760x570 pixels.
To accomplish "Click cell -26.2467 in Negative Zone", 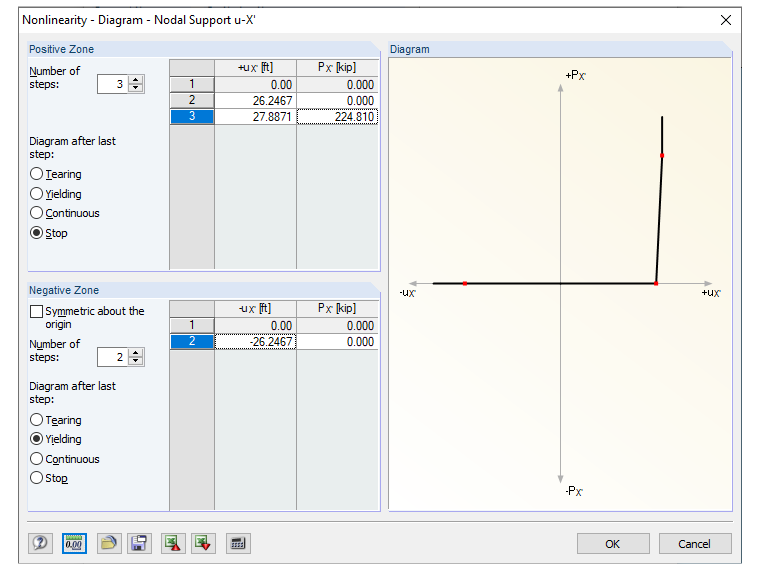I will pyautogui.click(x=255, y=341).
